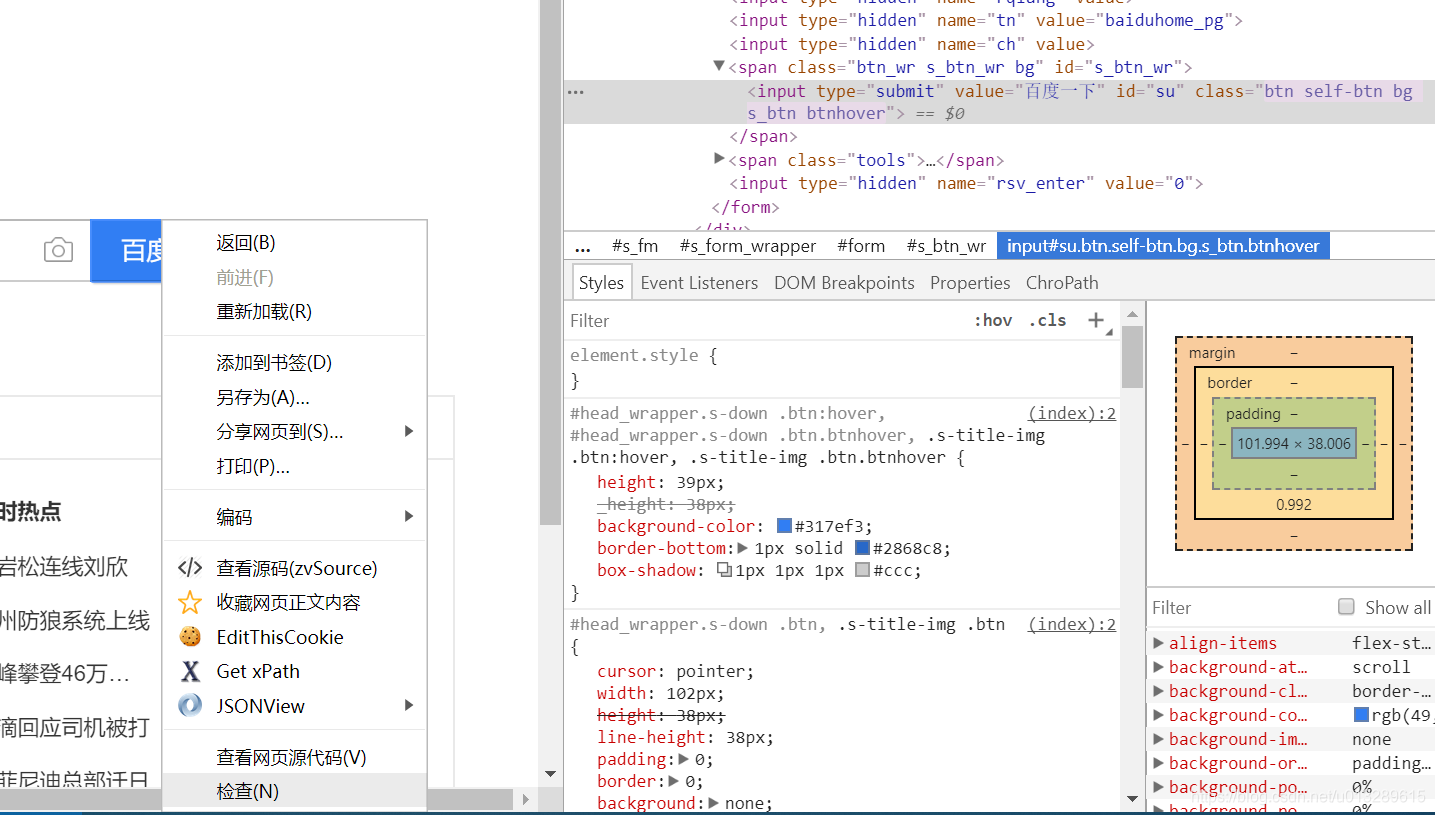The image size is (1435, 815).
Task: Open the DOM Breakpoints tab
Action: [844, 283]
